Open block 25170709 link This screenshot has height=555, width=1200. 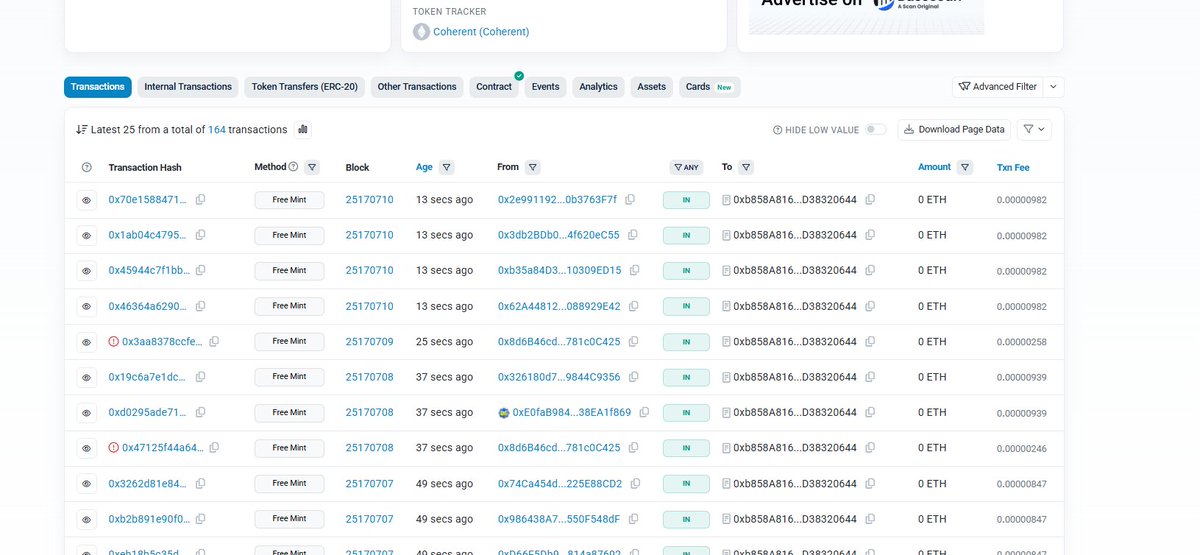(x=369, y=342)
